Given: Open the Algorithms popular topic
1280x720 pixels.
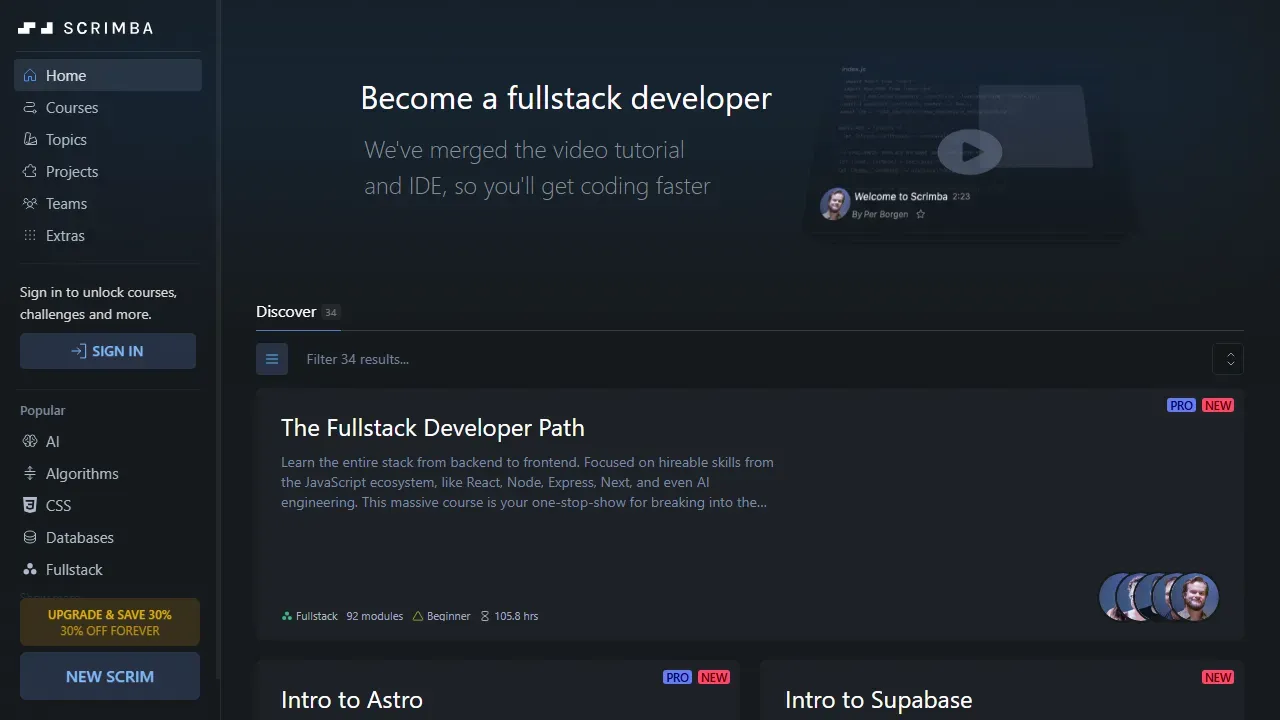Looking at the screenshot, I should coord(108,473).
